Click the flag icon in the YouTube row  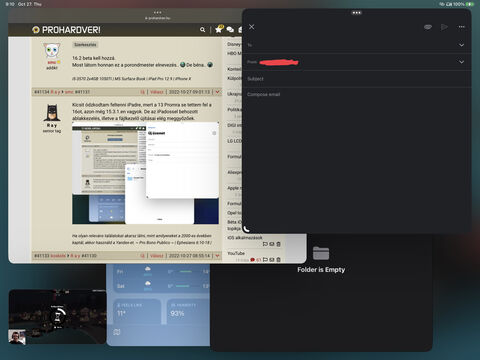[x=265, y=260]
